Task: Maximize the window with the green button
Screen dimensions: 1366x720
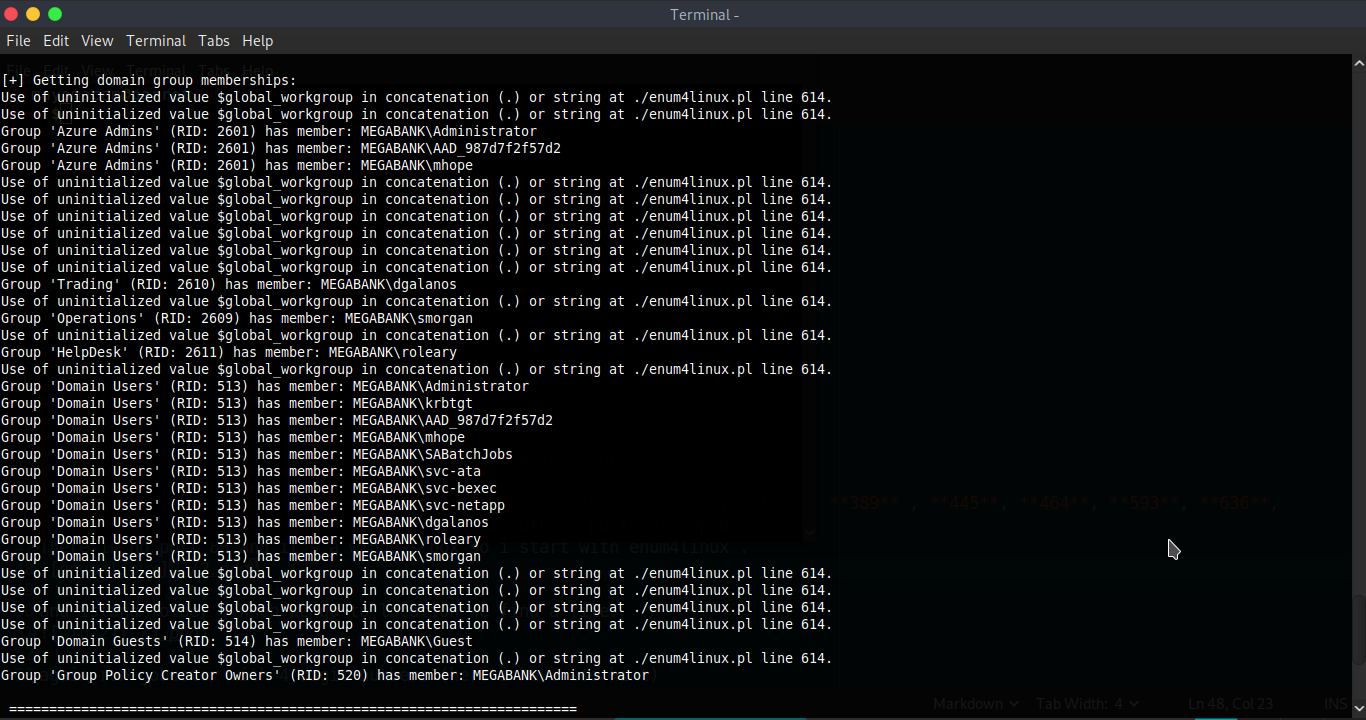Action: pyautogui.click(x=55, y=14)
